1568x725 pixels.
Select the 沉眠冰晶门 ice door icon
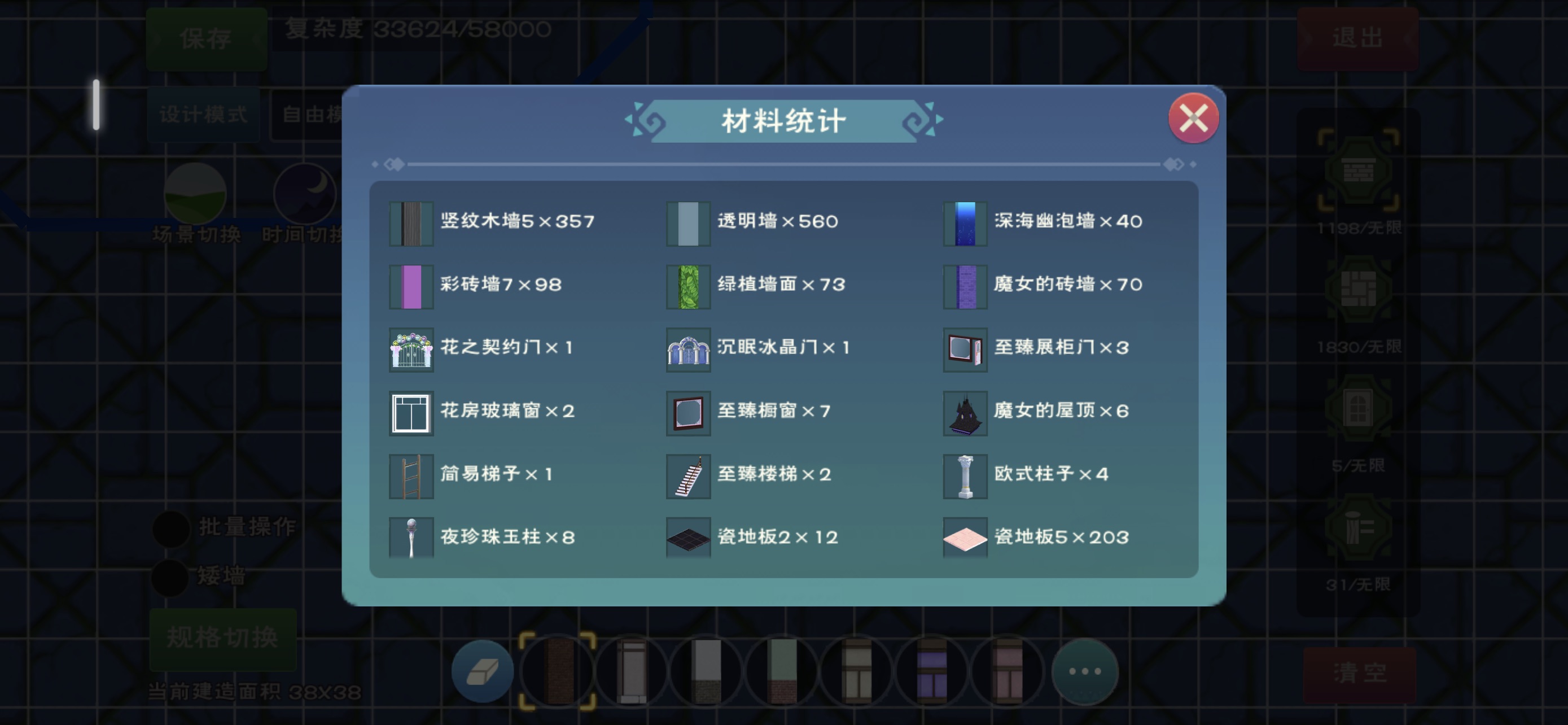(688, 350)
